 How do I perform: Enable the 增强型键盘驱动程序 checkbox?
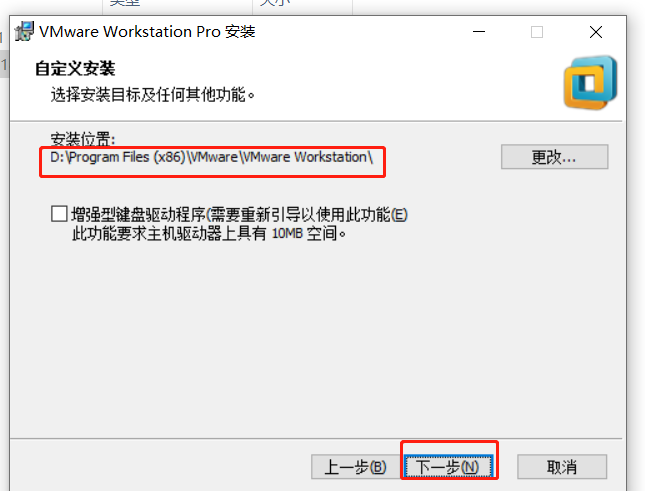(59, 214)
